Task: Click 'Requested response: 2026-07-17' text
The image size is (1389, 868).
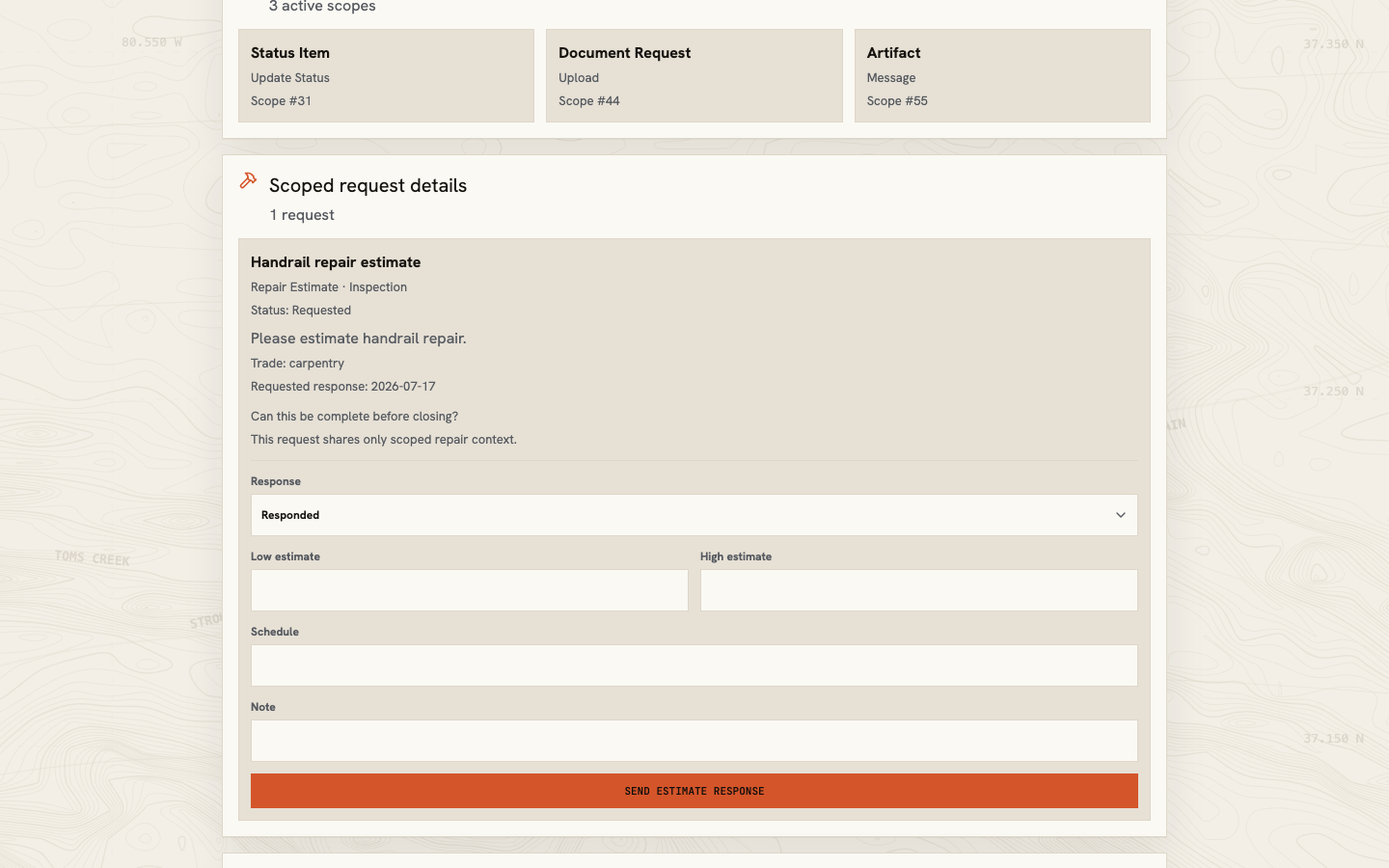Action: pyautogui.click(x=343, y=387)
